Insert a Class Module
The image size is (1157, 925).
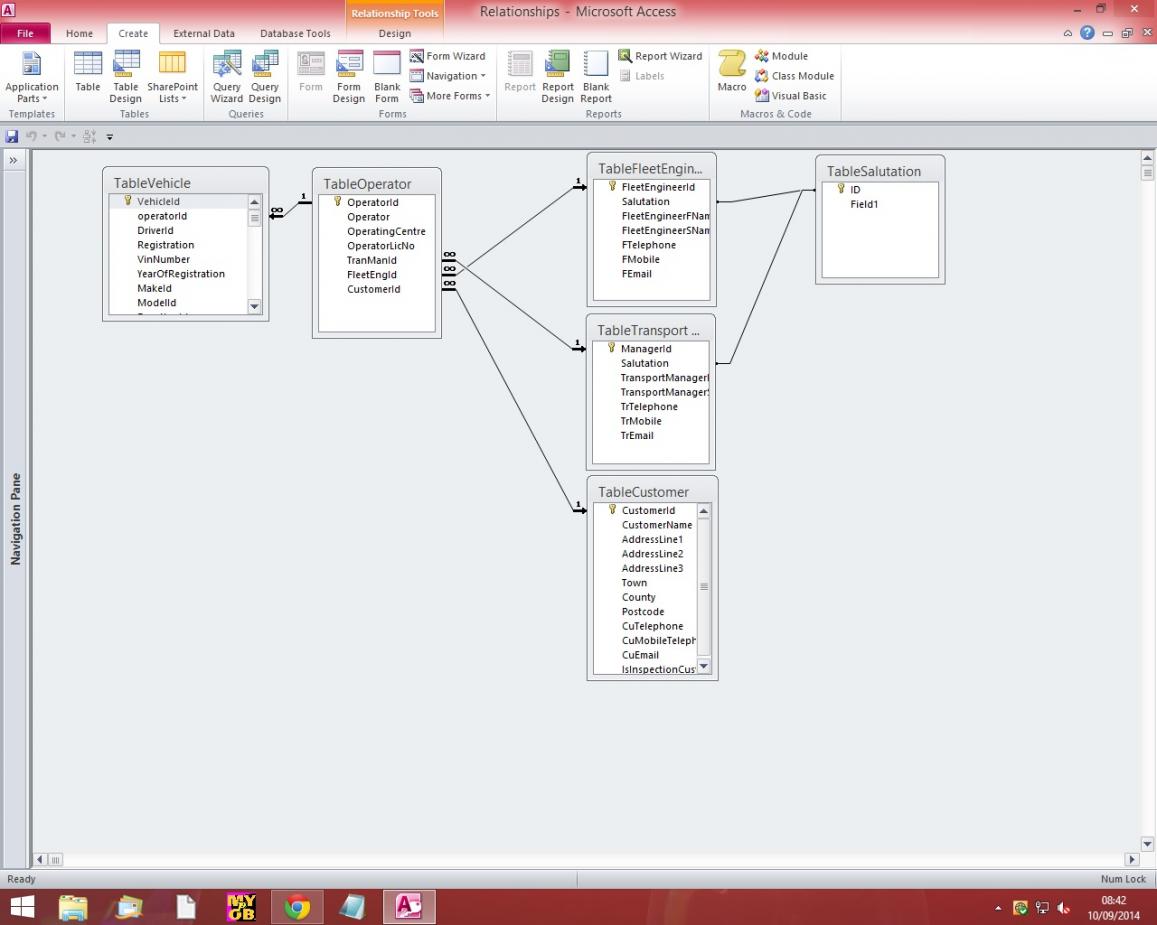(x=795, y=76)
